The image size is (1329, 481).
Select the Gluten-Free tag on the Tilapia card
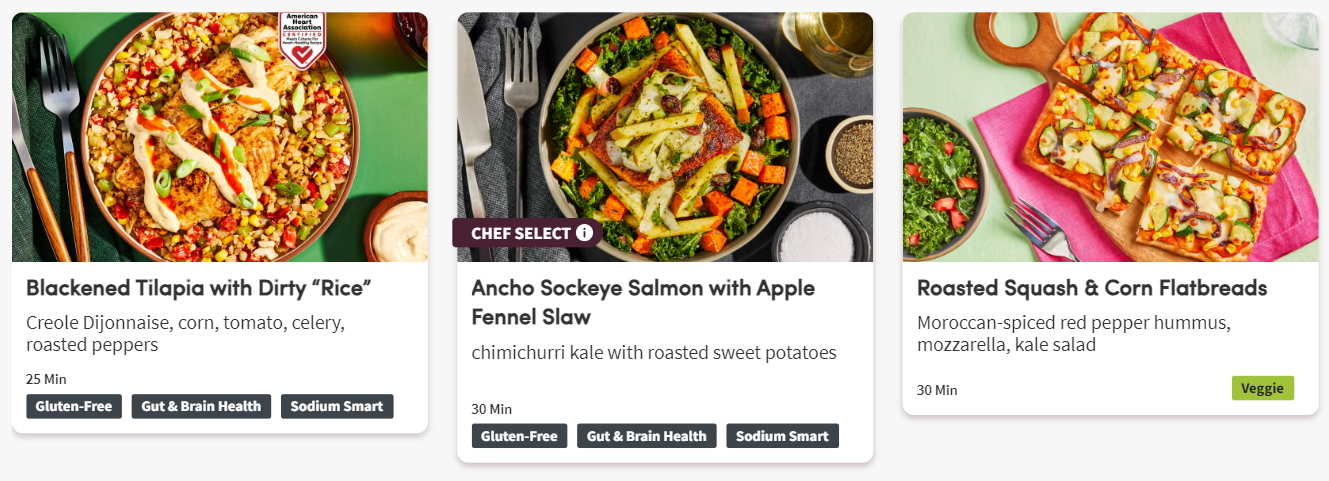tap(74, 406)
